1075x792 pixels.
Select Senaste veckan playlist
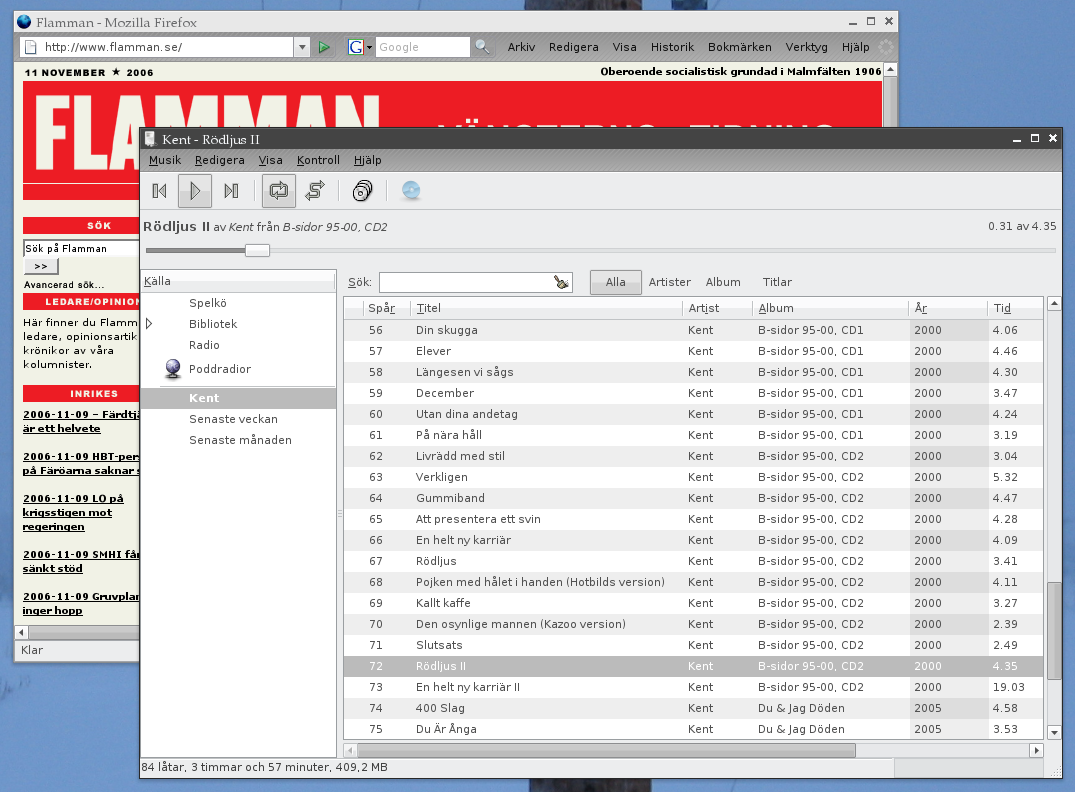pyautogui.click(x=234, y=419)
